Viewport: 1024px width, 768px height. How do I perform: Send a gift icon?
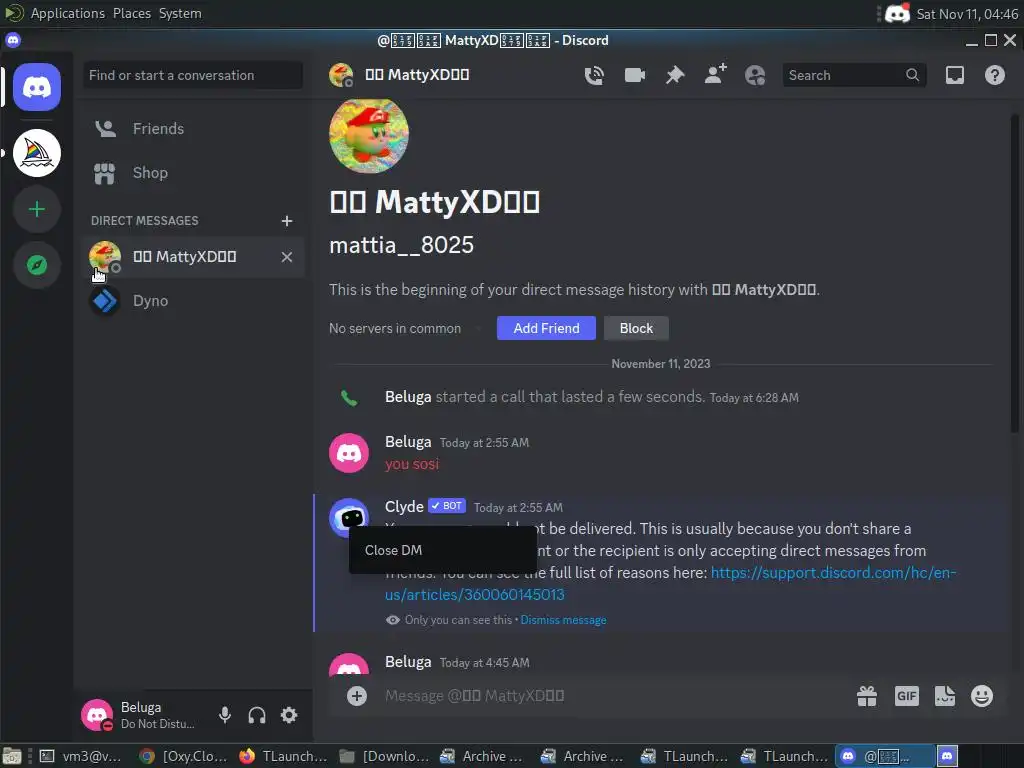coord(867,696)
